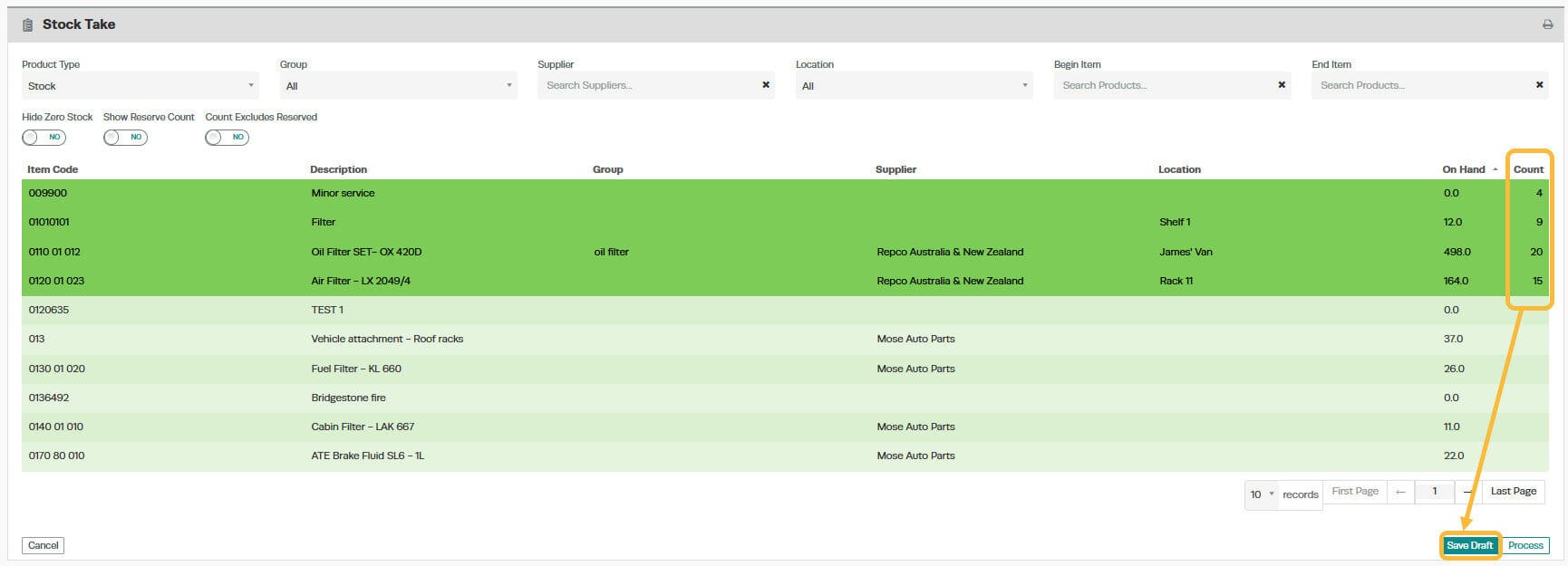This screenshot has height=566, width=1568.
Task: Click the page number input field
Action: (1435, 492)
